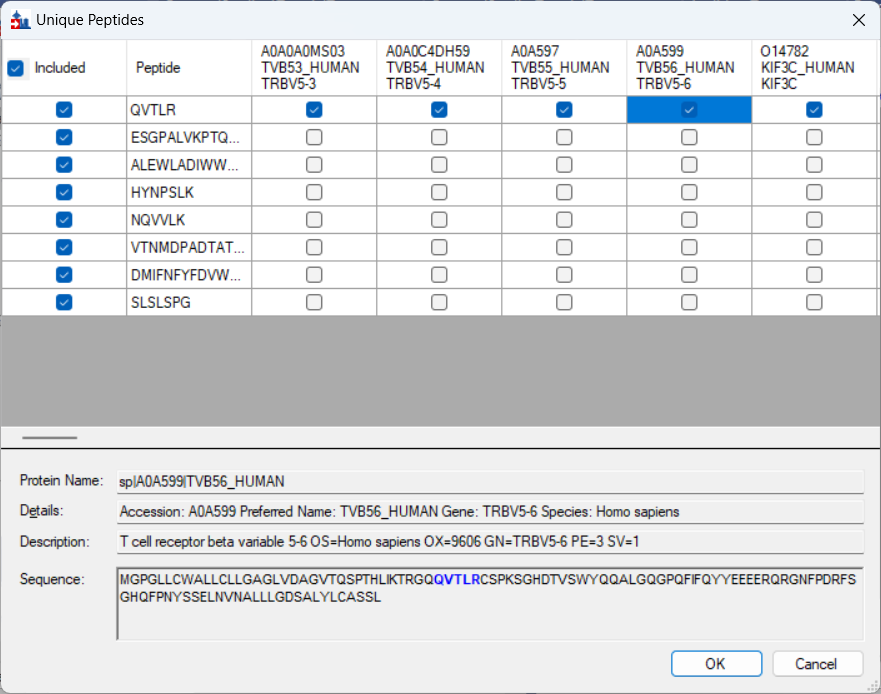The image size is (881, 694).
Task: Click the Skyline app icon in title bar
Action: 20,19
